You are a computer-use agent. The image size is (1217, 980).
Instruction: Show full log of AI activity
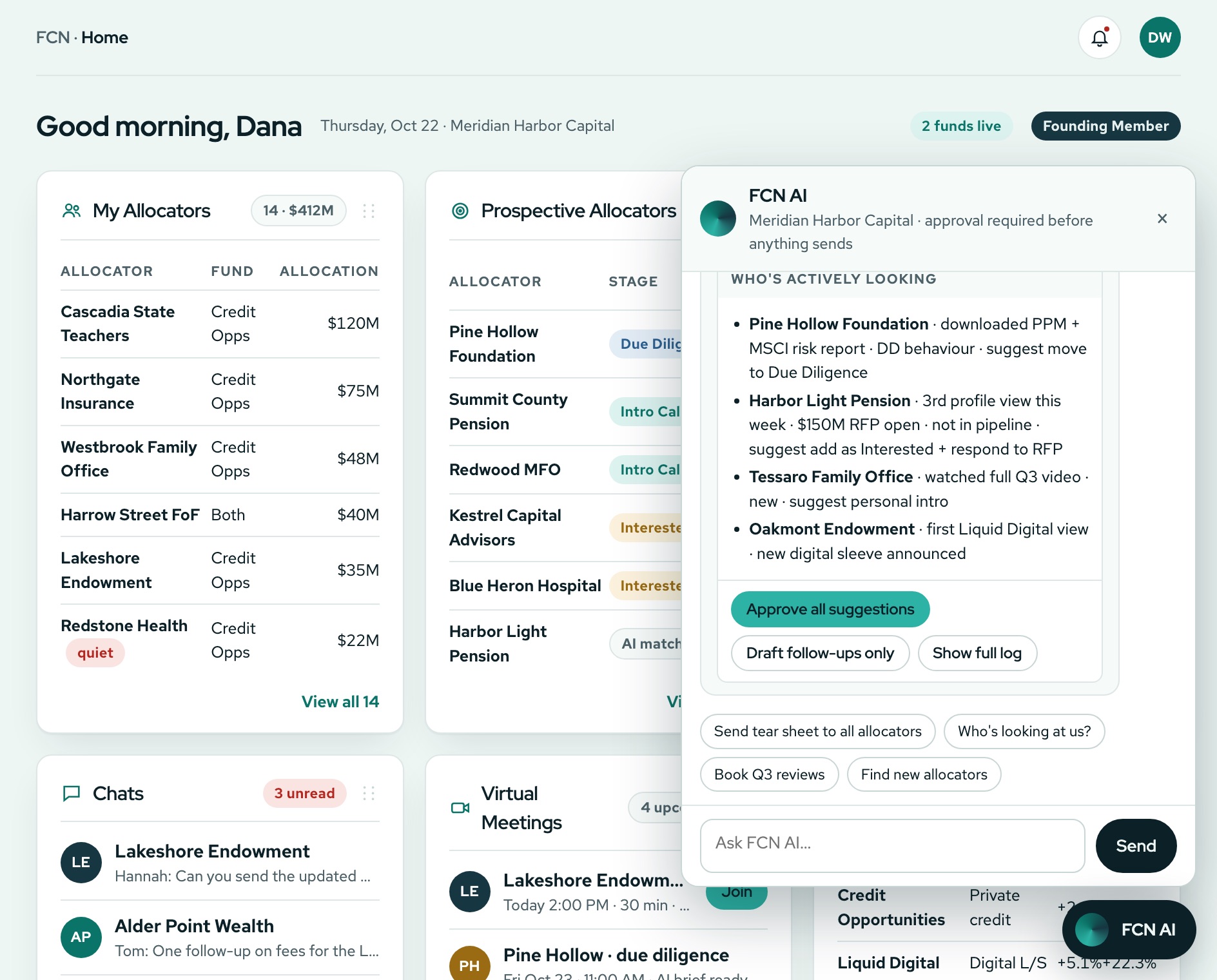pyautogui.click(x=977, y=653)
